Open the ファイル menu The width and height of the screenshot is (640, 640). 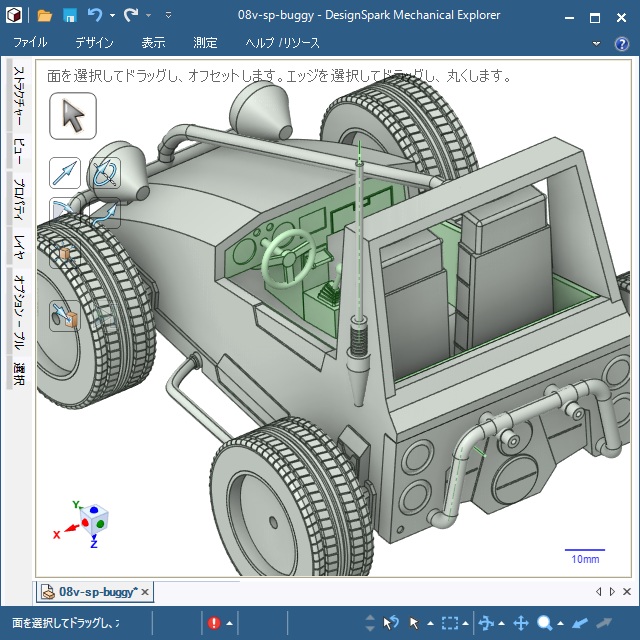pos(30,43)
